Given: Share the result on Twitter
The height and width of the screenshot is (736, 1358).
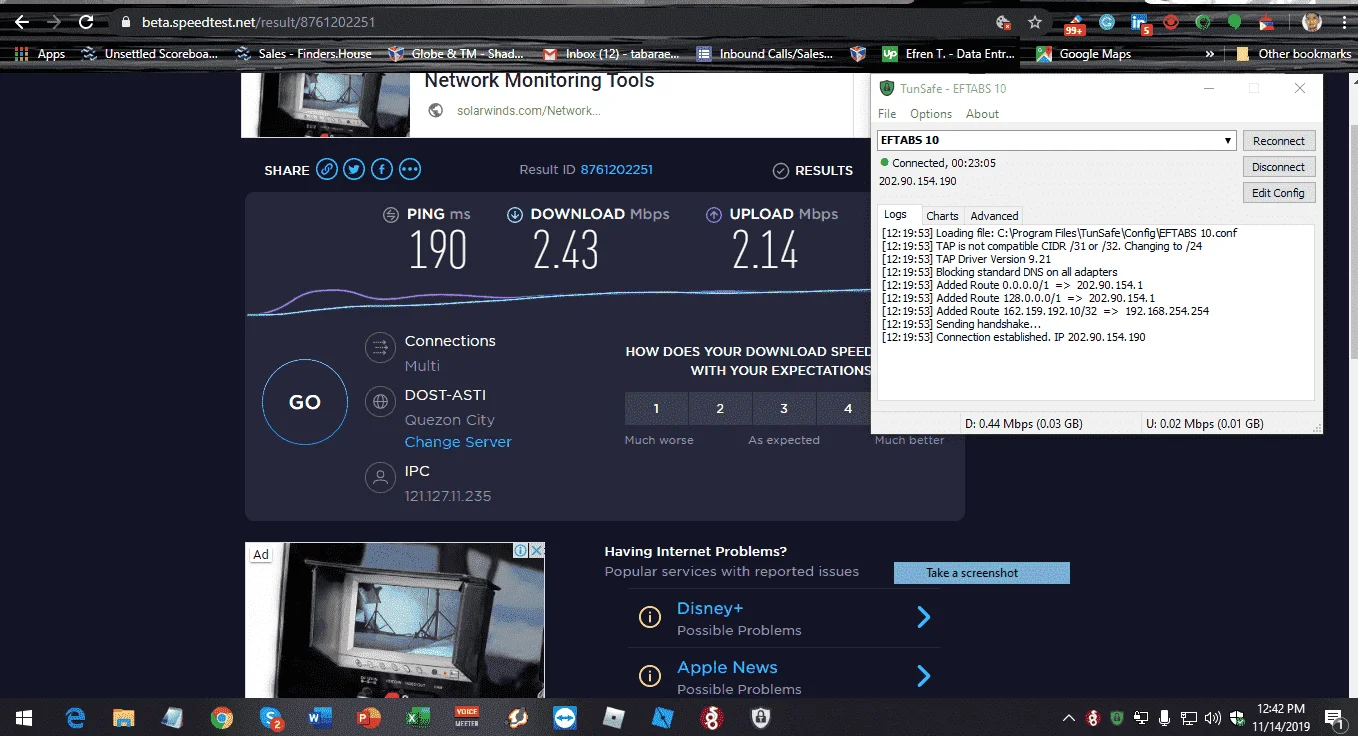Looking at the screenshot, I should coord(354,170).
